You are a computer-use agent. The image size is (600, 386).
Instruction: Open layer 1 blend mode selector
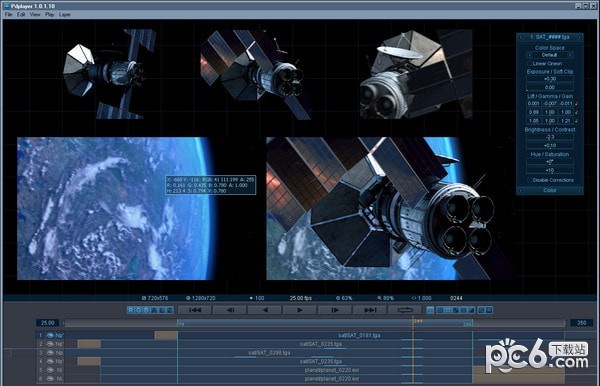click(59, 335)
